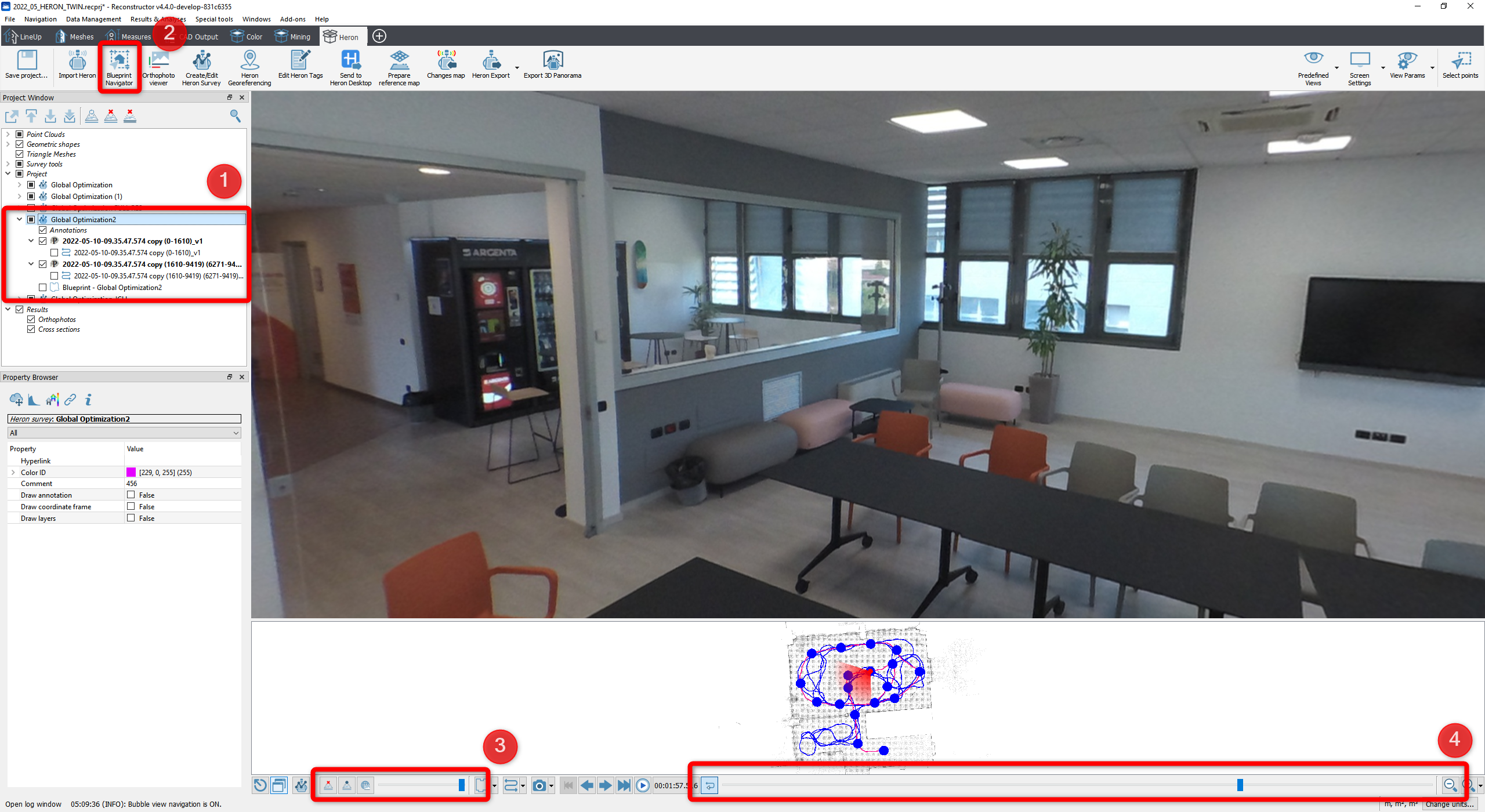Expand the Point Clouds tree node
Image resolution: width=1485 pixels, height=812 pixels.
(x=8, y=134)
